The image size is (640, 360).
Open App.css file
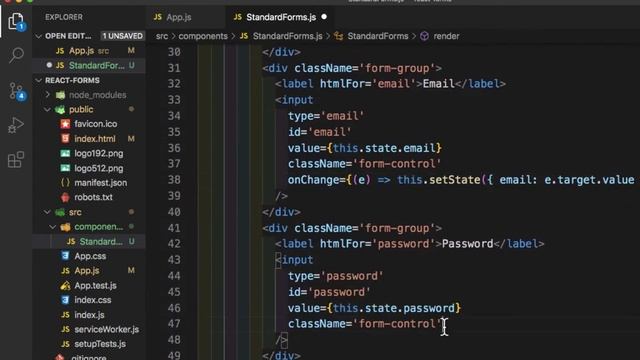click(89, 256)
